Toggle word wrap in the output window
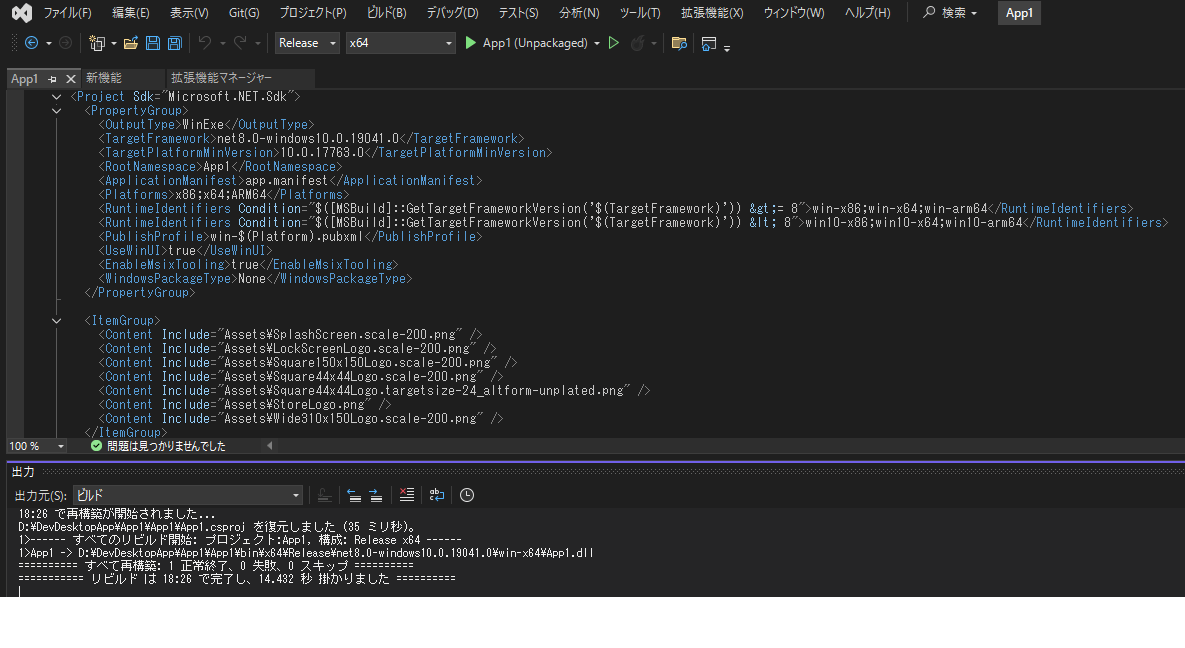This screenshot has height=648, width=1185. [437, 494]
